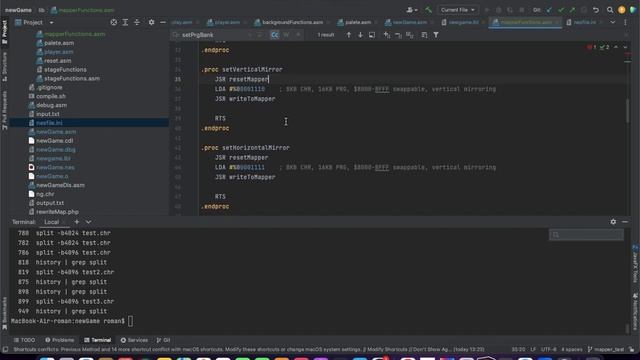Click Git commit green checkmark
Viewport: 640px width, 360px height.
[561, 10]
